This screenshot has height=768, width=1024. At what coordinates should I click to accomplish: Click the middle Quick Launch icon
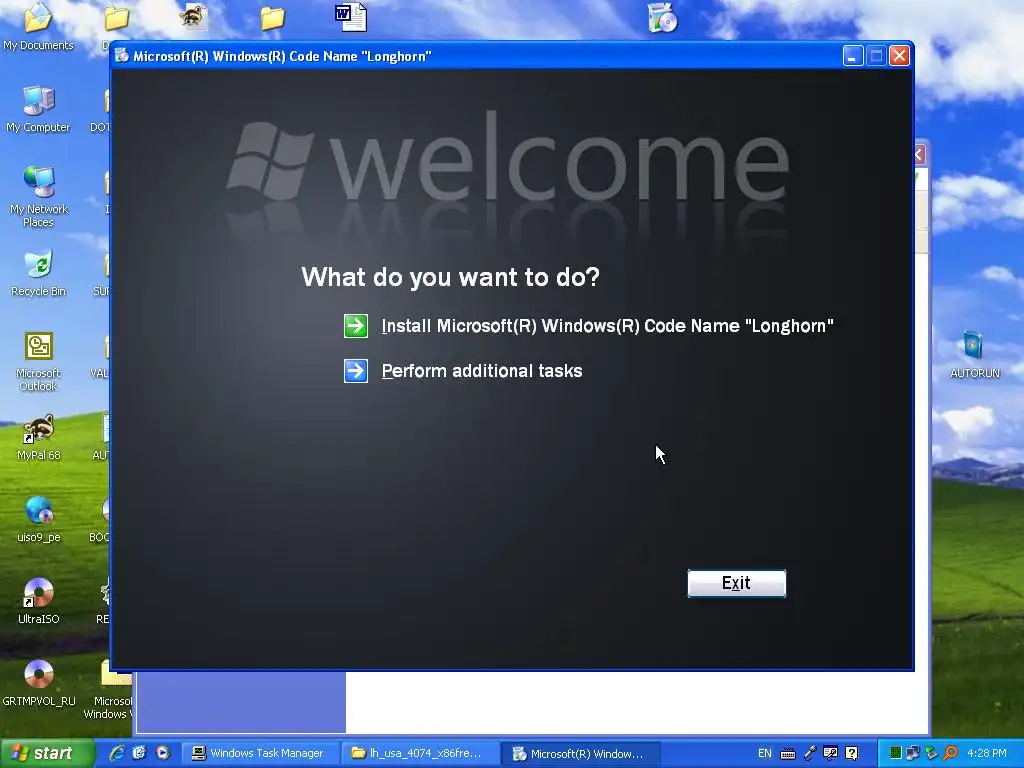139,753
